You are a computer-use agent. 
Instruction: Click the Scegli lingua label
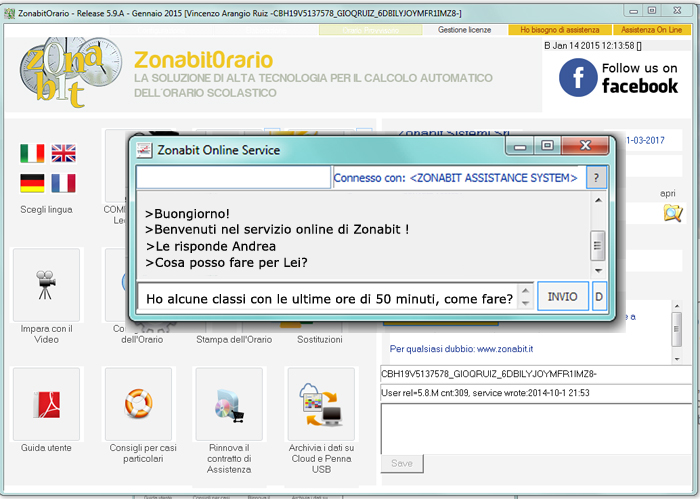(46, 209)
